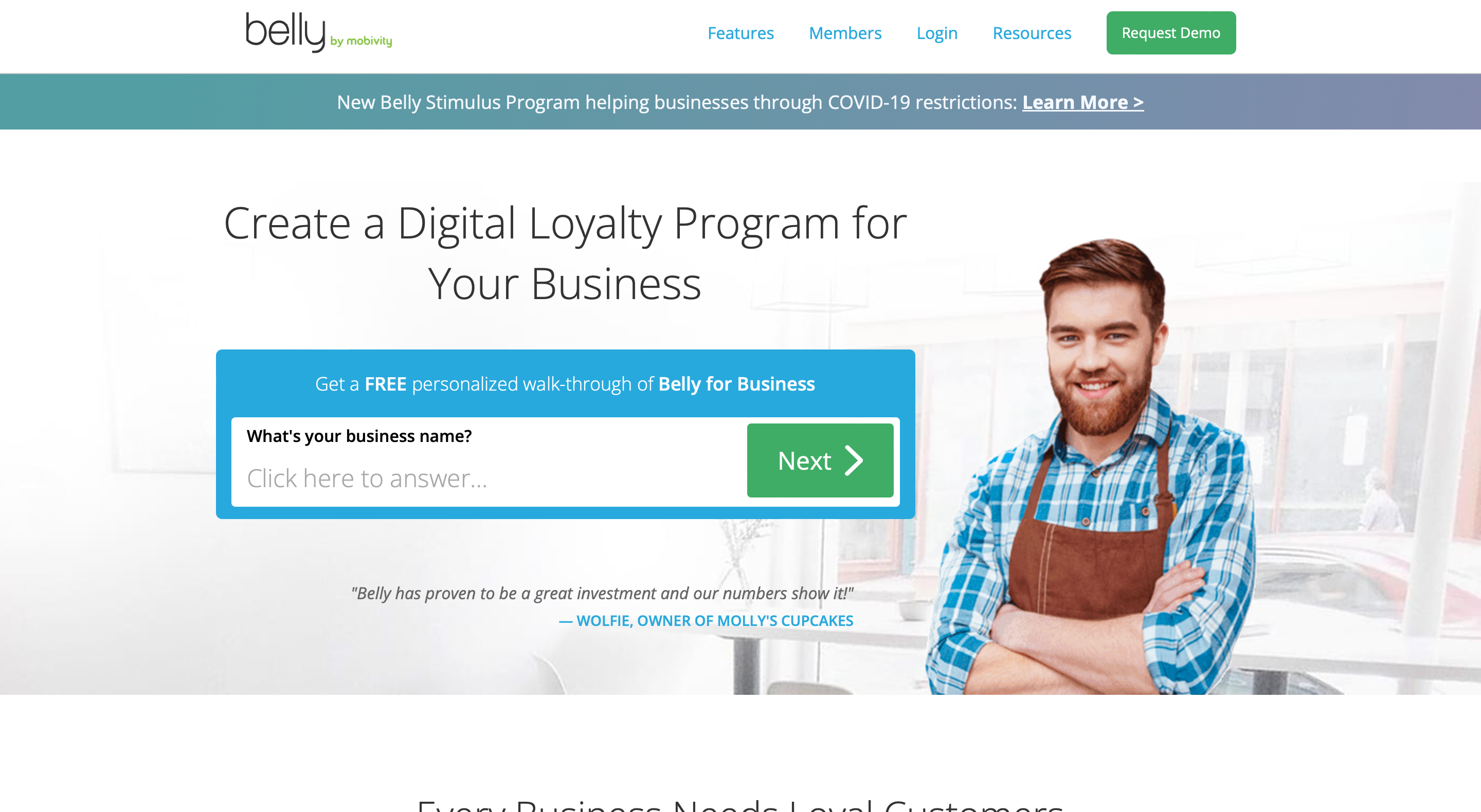The height and width of the screenshot is (812, 1481).
Task: Click the Next button
Action: point(820,460)
